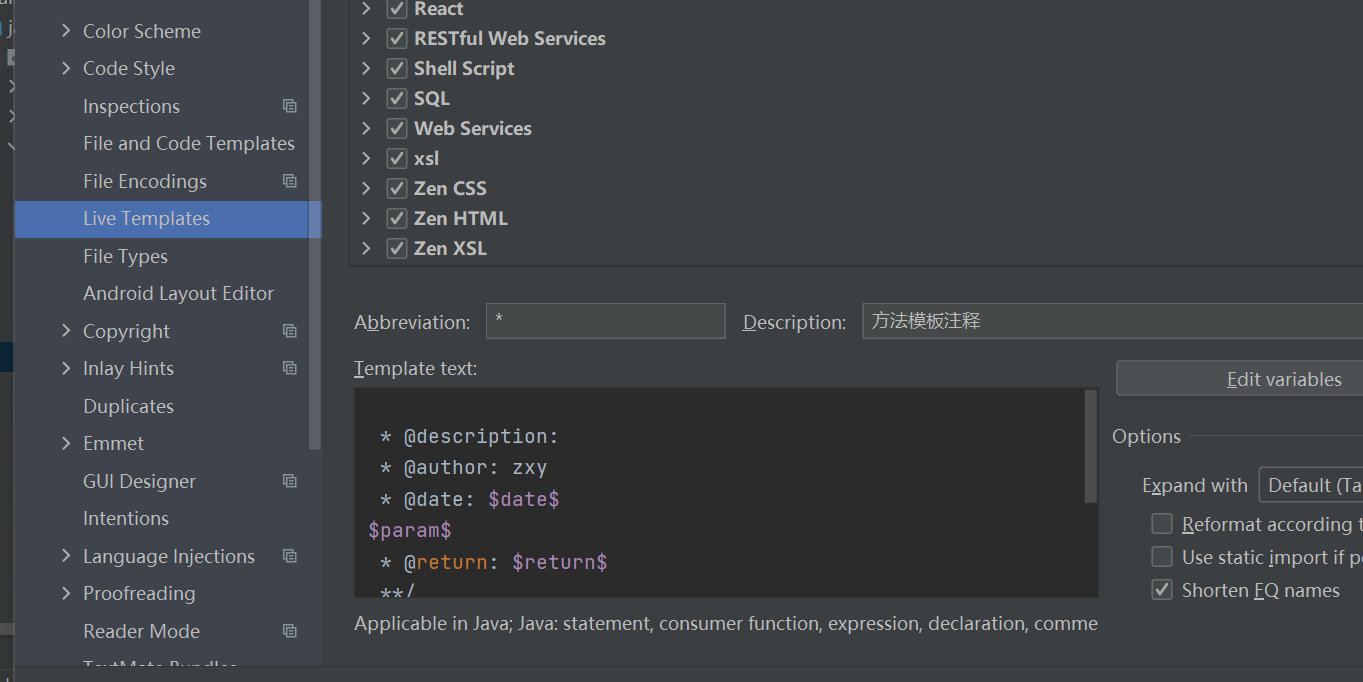Expand the Shell Script template group
1363x682 pixels.
coord(366,68)
